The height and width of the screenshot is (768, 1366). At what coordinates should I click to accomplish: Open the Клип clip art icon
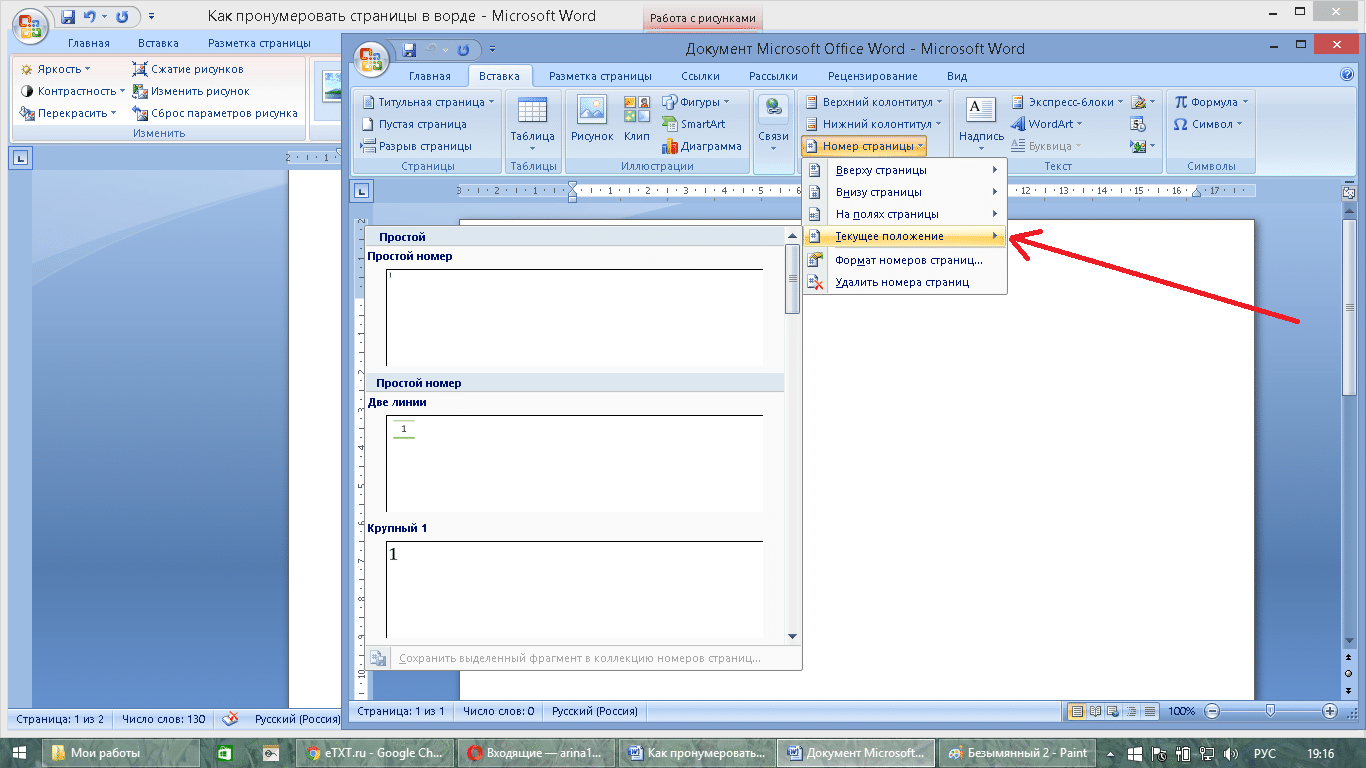(637, 120)
